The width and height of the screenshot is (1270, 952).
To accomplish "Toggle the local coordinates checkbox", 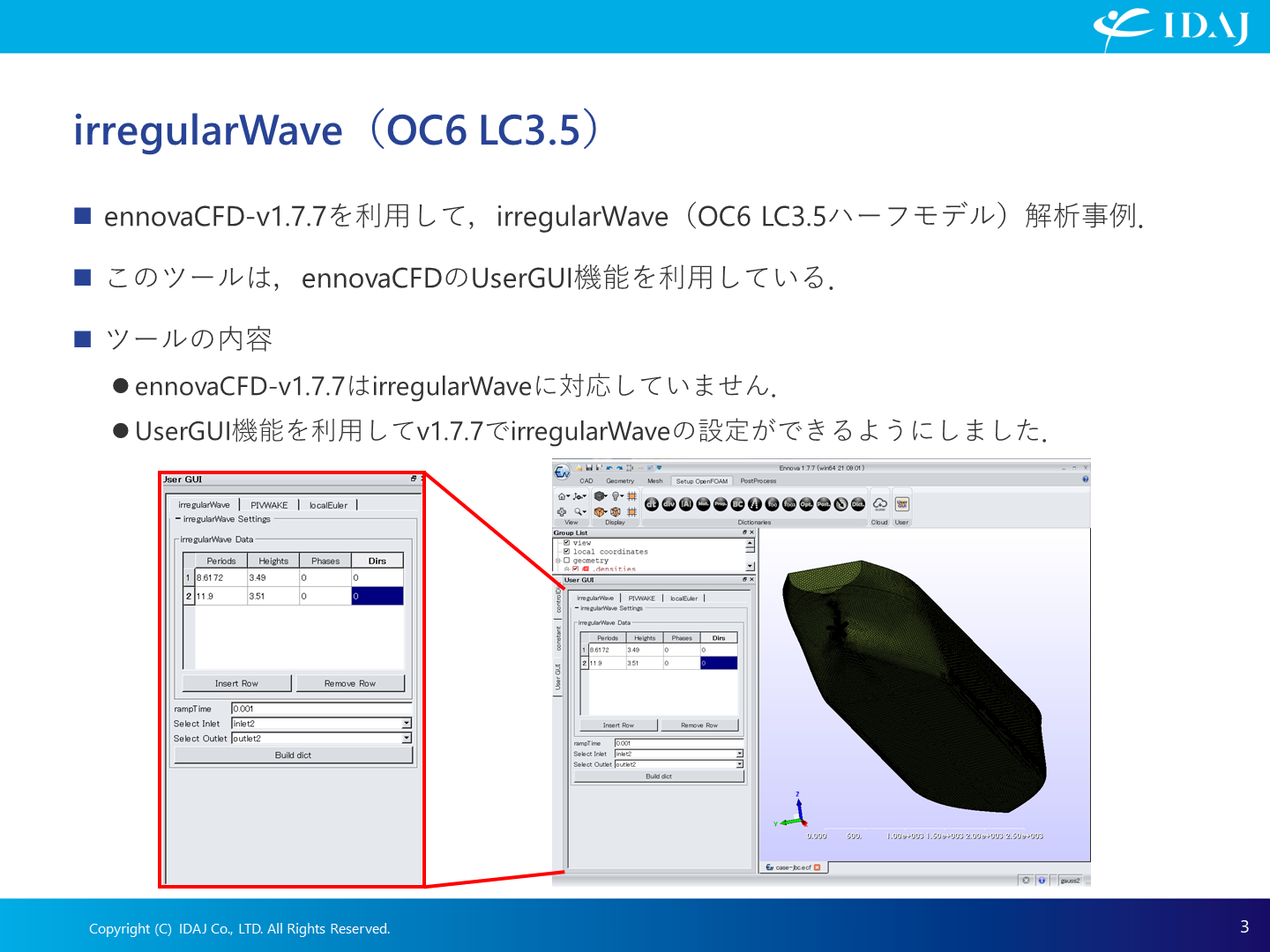I will tap(566, 552).
